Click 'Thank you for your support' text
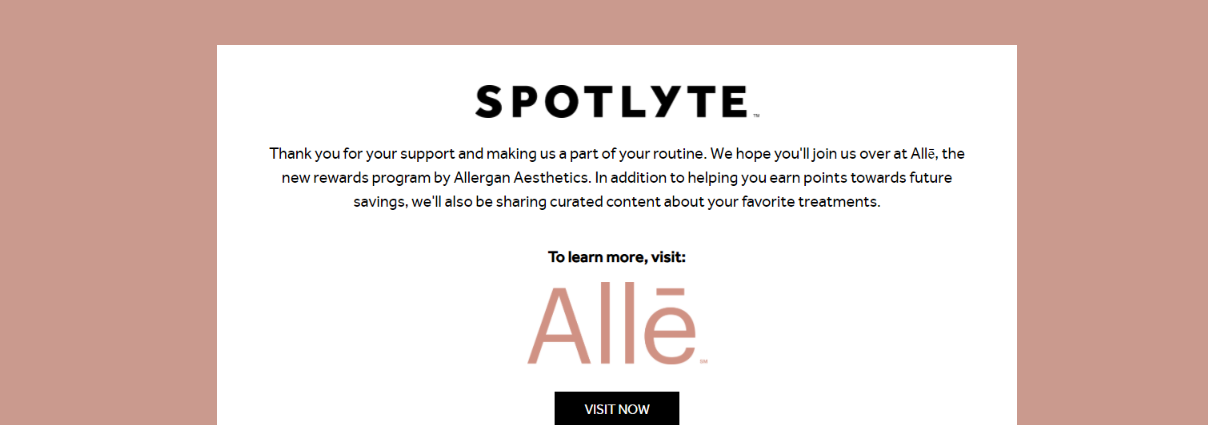This screenshot has height=425, width=1208. tap(362, 154)
